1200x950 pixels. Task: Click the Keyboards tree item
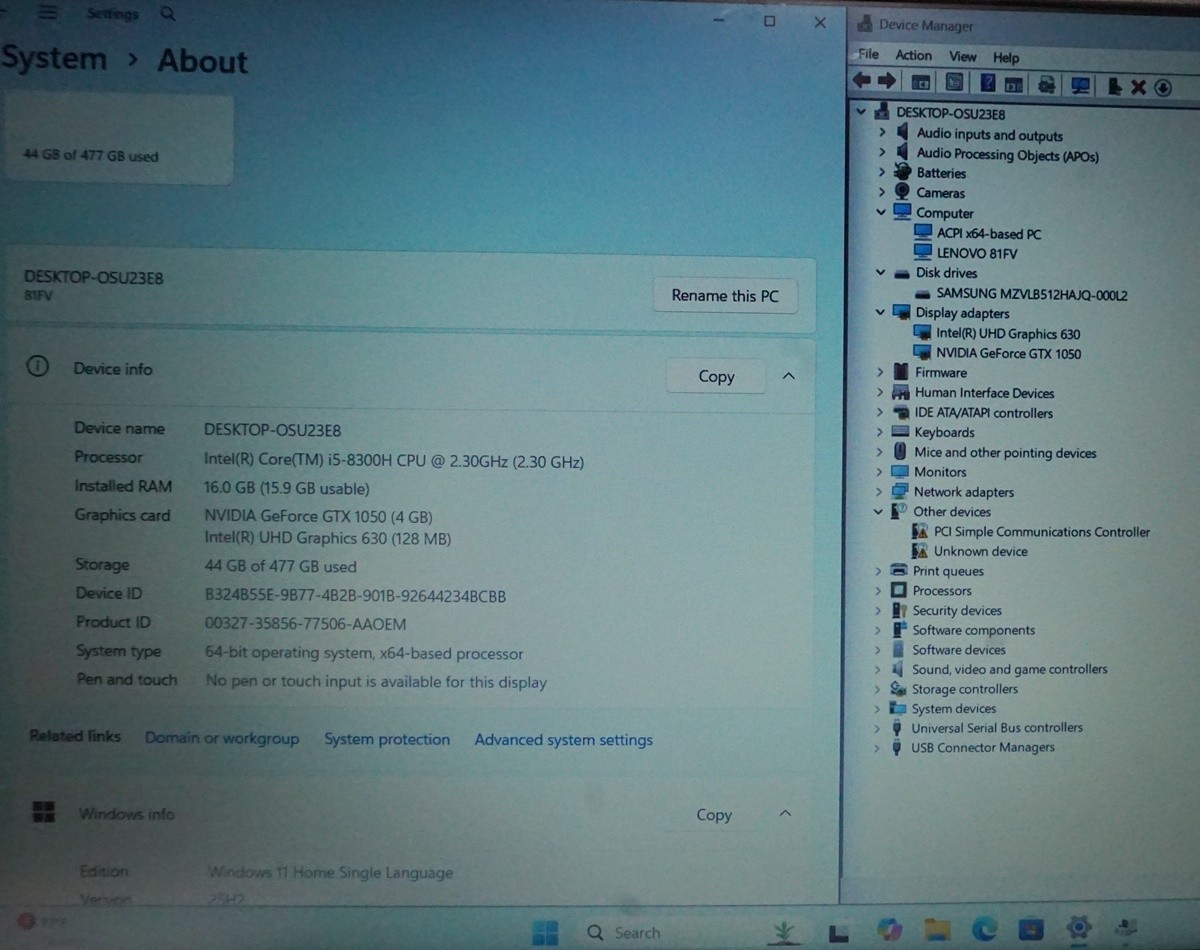(944, 432)
